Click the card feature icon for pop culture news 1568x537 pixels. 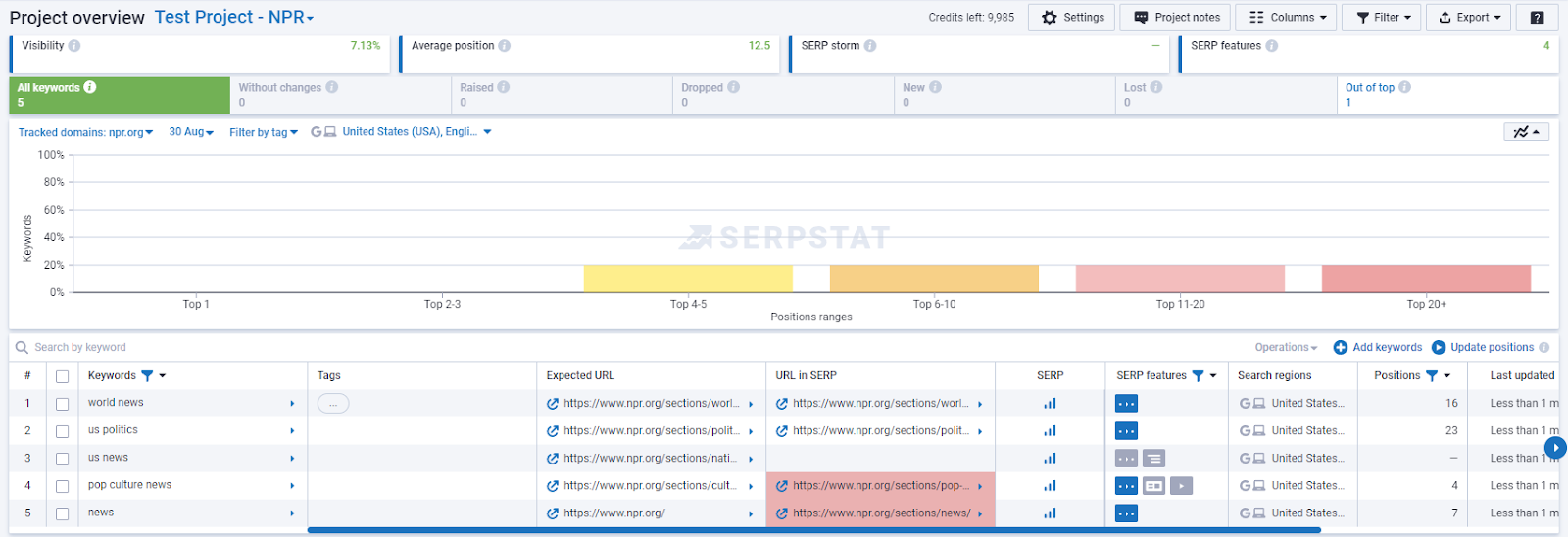coord(1154,485)
